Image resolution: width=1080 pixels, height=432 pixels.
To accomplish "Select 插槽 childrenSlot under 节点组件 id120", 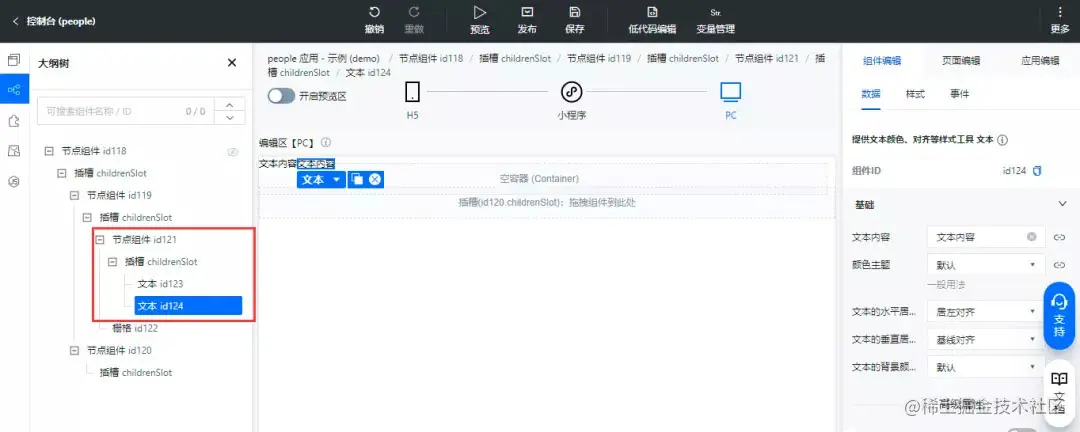I will (x=136, y=373).
